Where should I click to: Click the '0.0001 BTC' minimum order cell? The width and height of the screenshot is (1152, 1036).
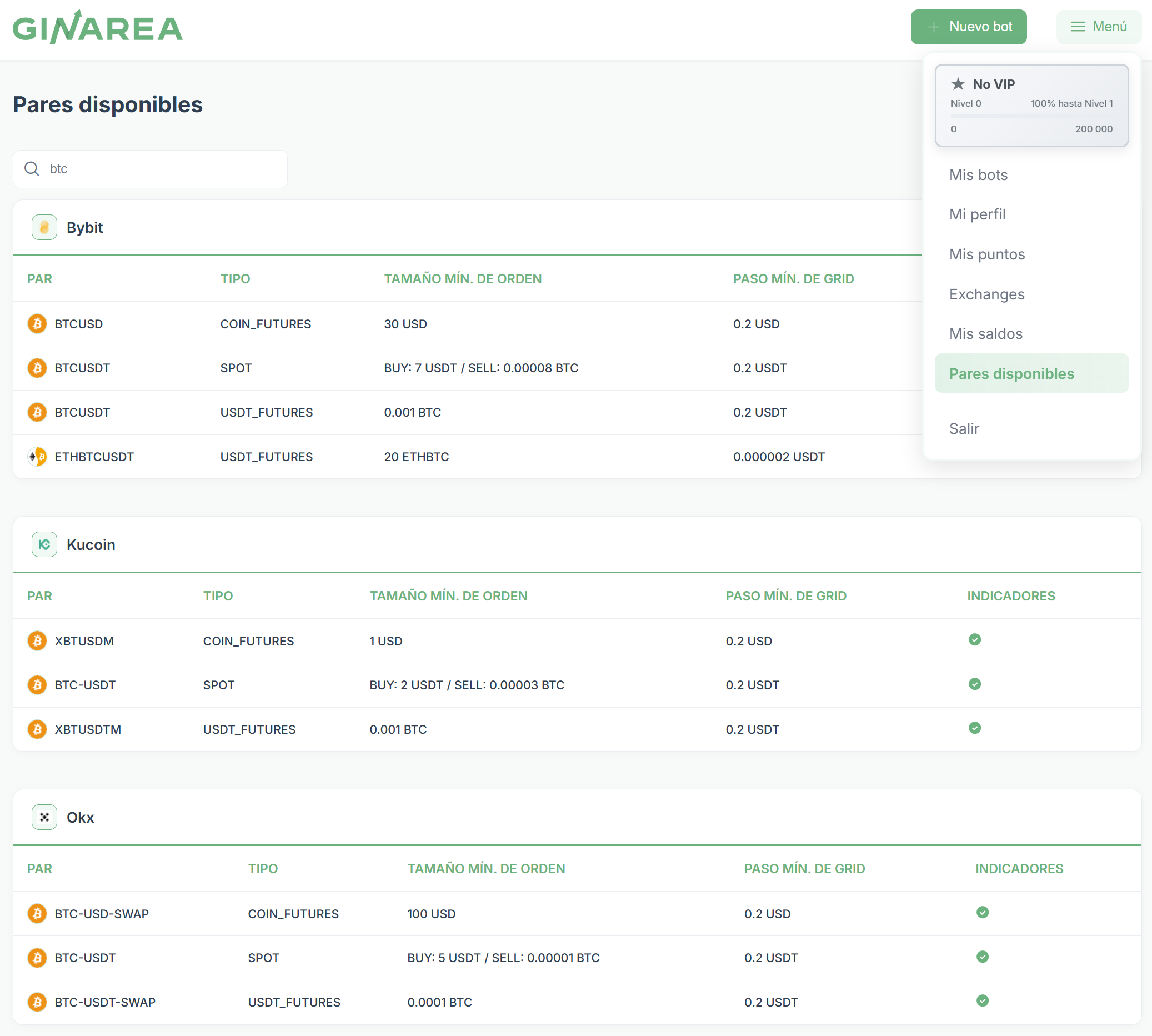(440, 1002)
